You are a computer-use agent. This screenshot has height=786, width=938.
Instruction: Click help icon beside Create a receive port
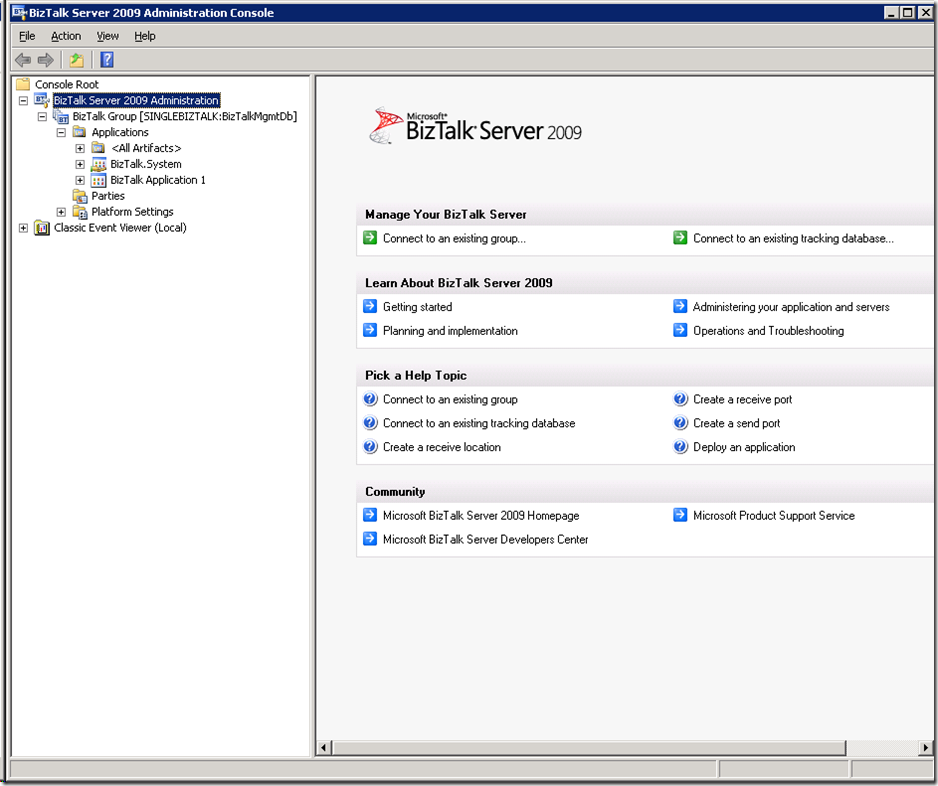(680, 398)
